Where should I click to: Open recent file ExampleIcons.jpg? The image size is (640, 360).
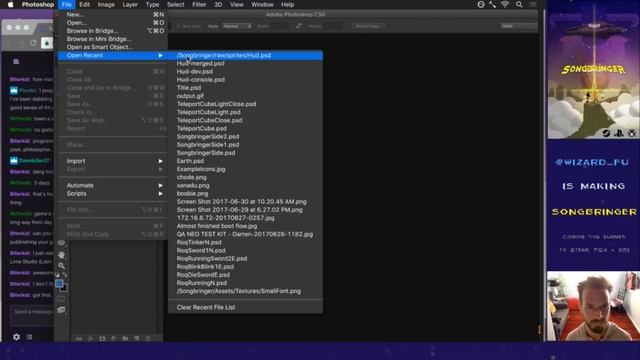[x=245, y=169]
